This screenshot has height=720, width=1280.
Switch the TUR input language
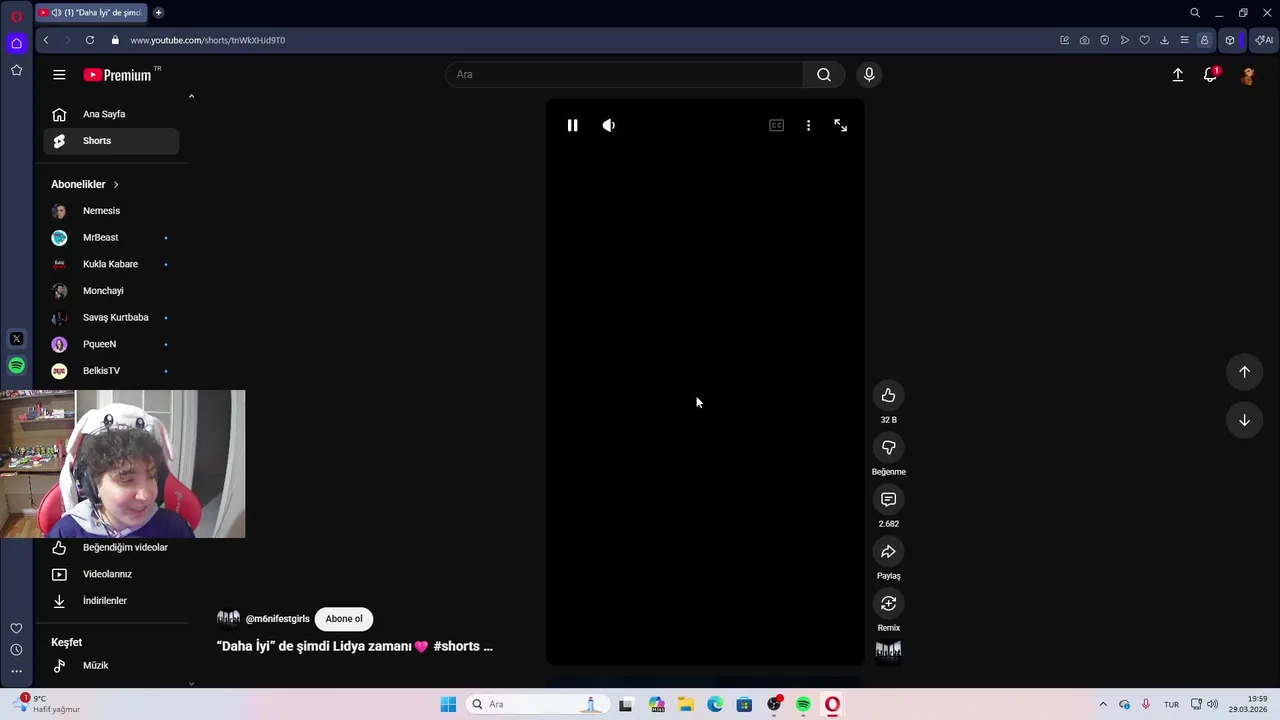(x=1171, y=704)
